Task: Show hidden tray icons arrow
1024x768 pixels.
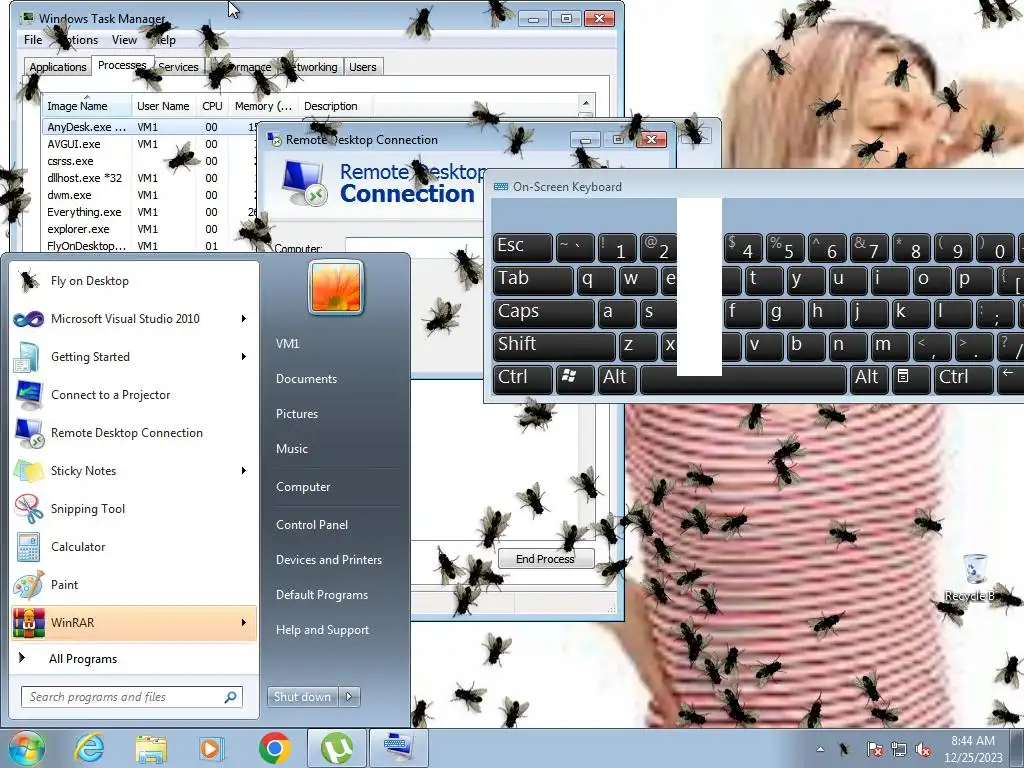Action: [820, 750]
